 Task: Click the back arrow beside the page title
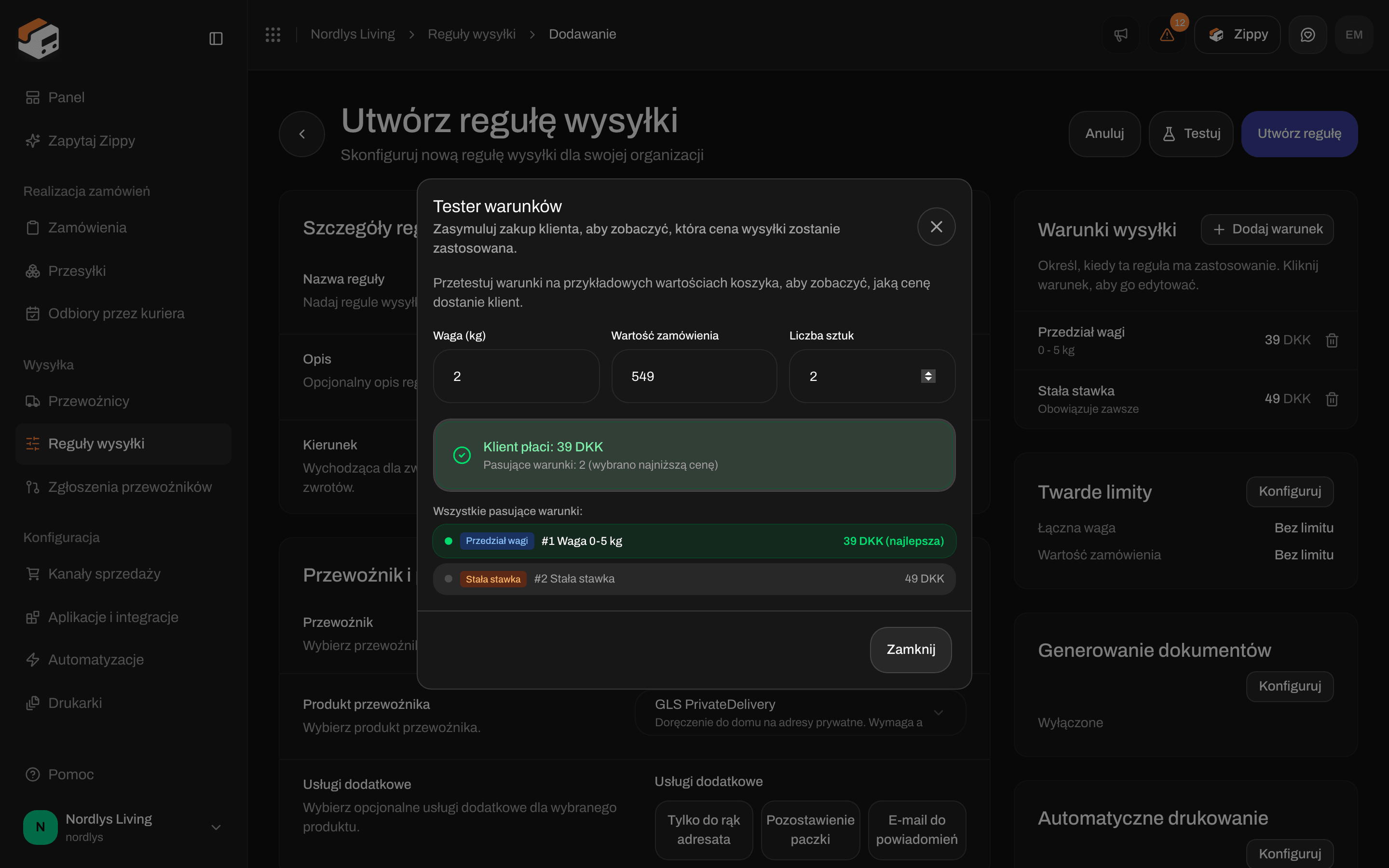click(x=302, y=134)
